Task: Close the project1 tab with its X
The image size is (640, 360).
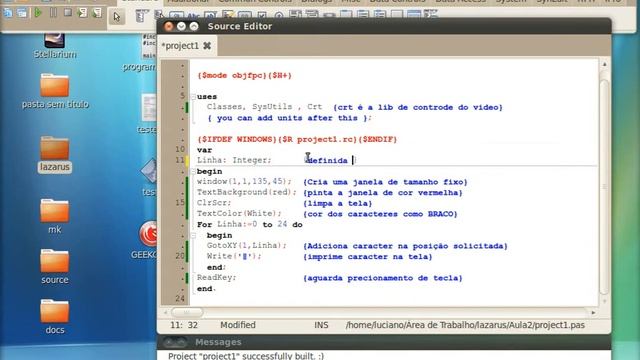Action: [207, 46]
